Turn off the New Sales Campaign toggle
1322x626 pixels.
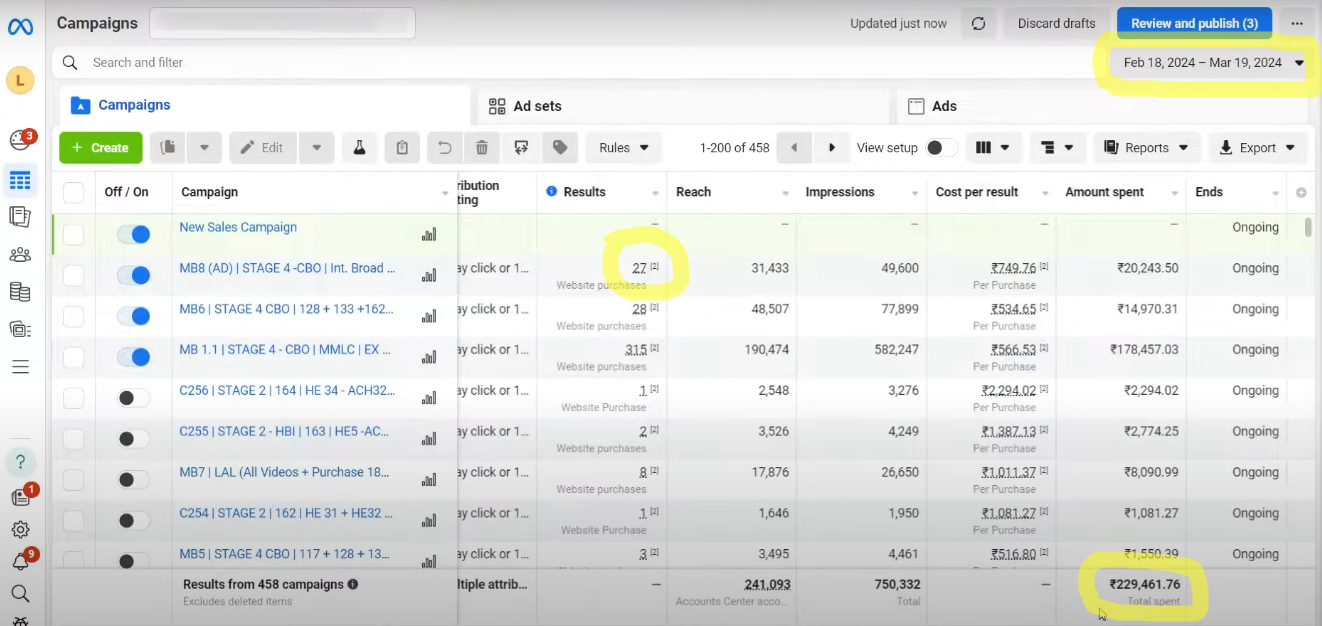click(x=133, y=235)
